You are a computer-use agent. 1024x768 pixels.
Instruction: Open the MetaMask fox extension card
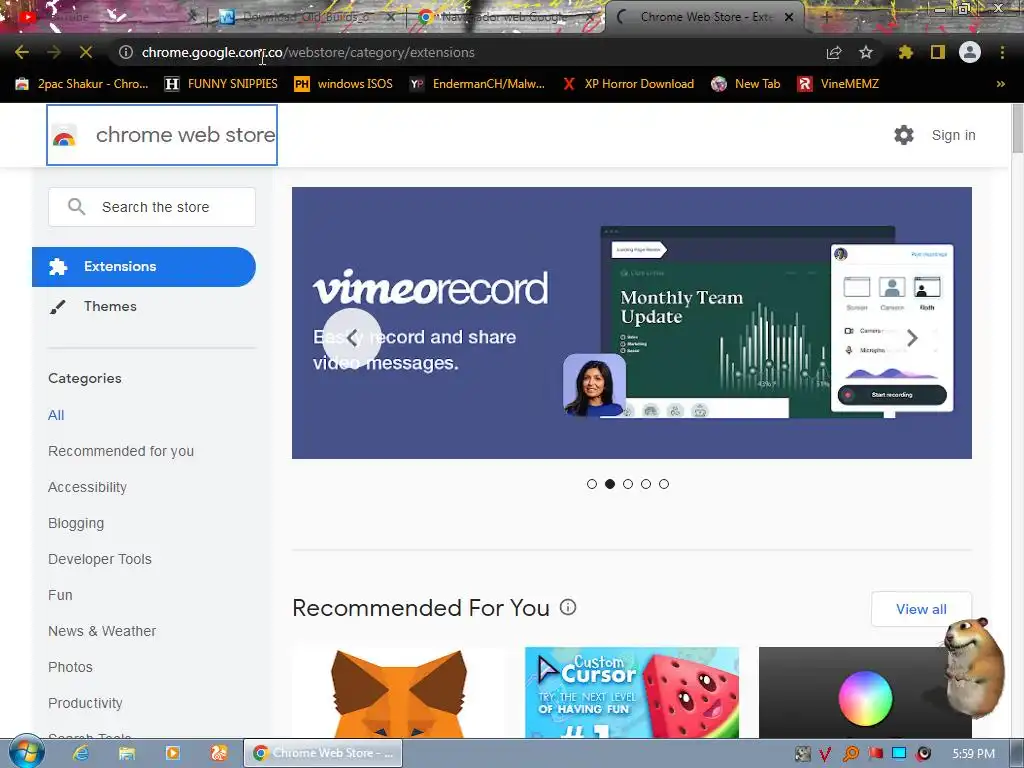click(398, 692)
